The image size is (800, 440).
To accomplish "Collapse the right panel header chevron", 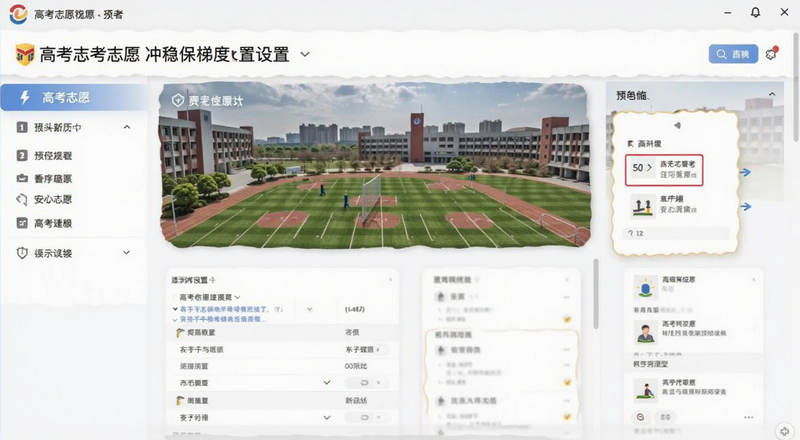I will coord(772,94).
